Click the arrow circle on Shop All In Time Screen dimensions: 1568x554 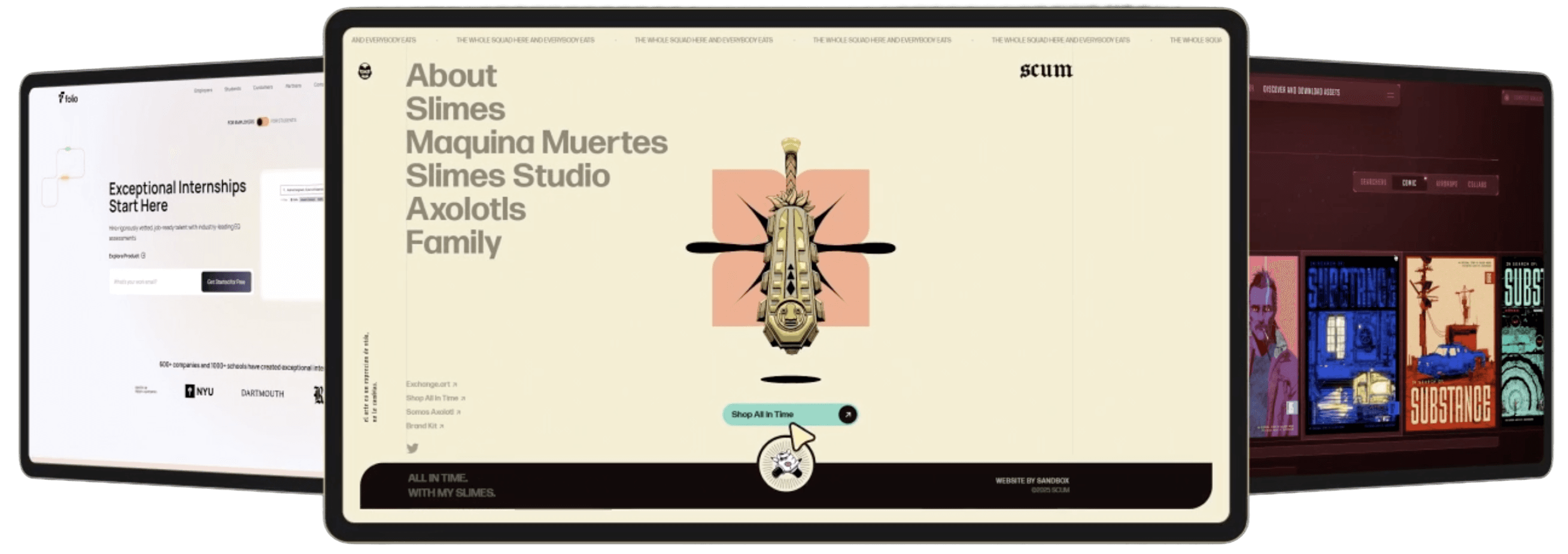847,415
